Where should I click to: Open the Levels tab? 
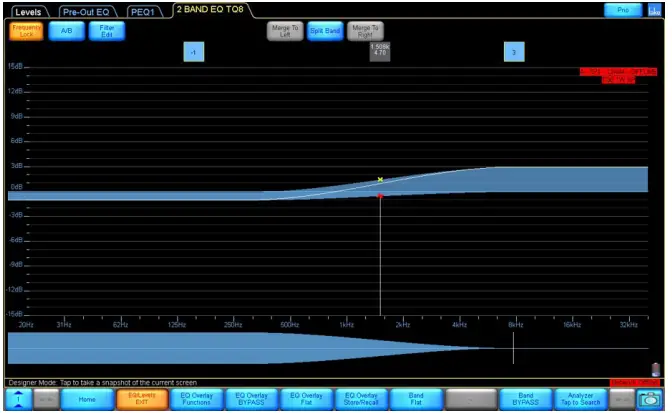(x=28, y=12)
